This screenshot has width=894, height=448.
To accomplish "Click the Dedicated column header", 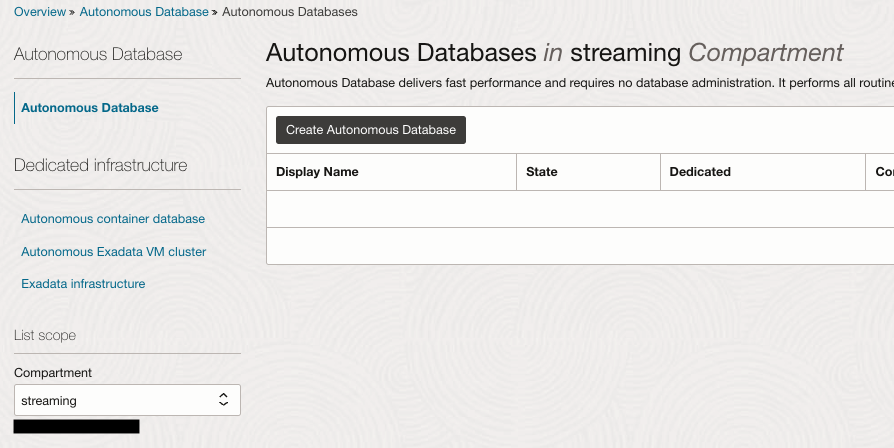I will [700, 172].
